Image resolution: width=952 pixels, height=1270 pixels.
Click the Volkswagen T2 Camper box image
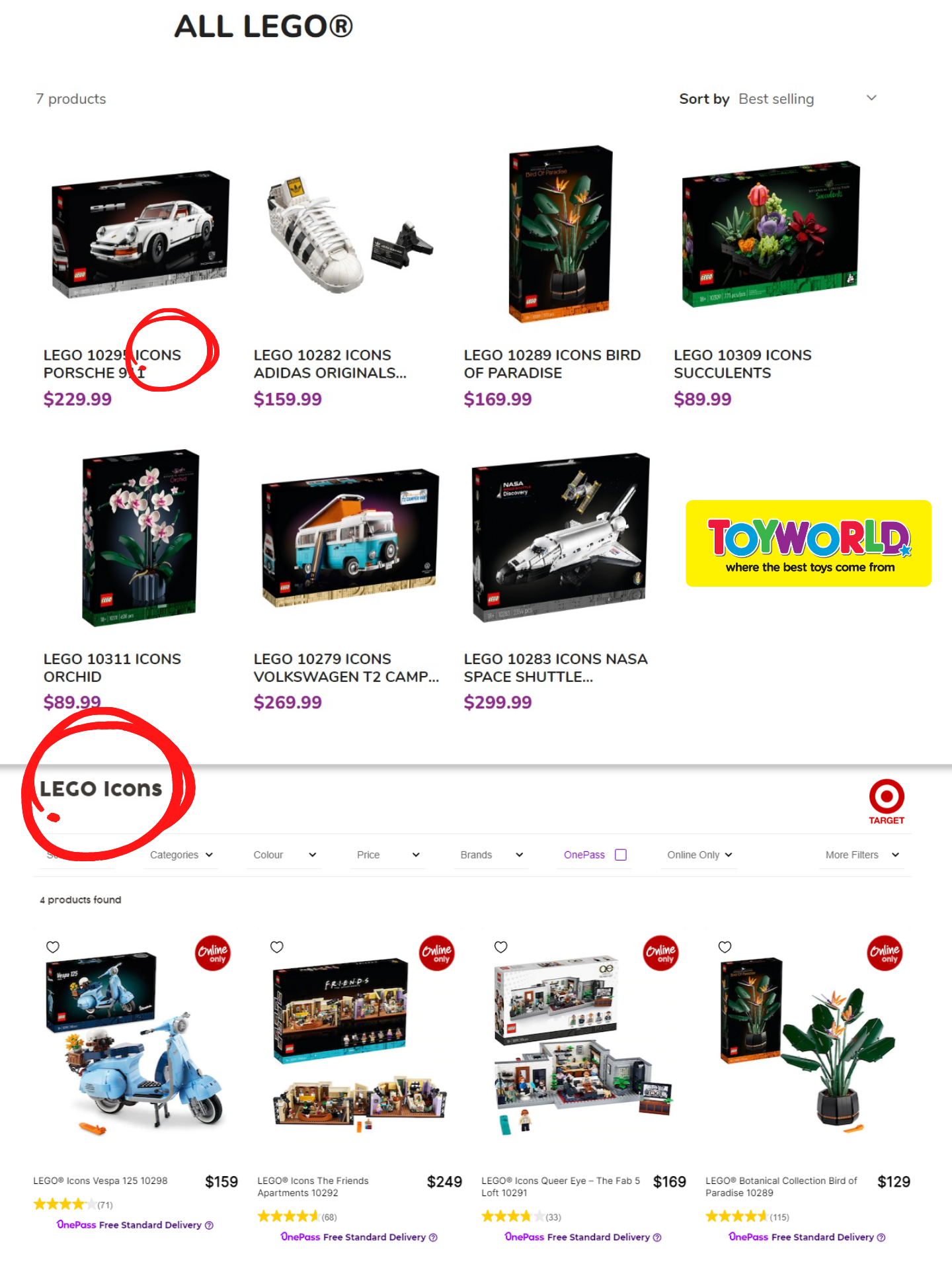point(350,537)
